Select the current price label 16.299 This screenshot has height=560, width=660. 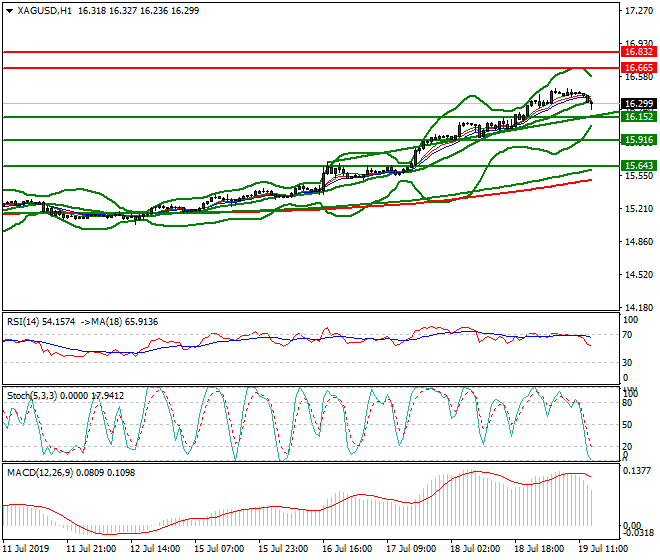[639, 104]
